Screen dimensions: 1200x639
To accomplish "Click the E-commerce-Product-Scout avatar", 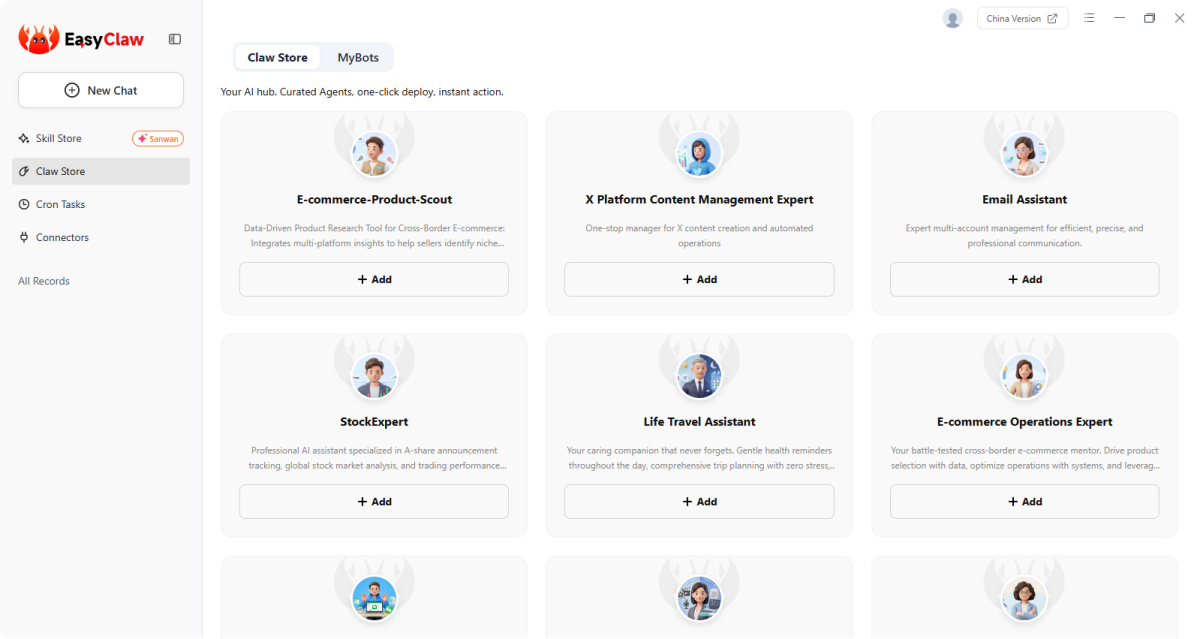I will 374,154.
